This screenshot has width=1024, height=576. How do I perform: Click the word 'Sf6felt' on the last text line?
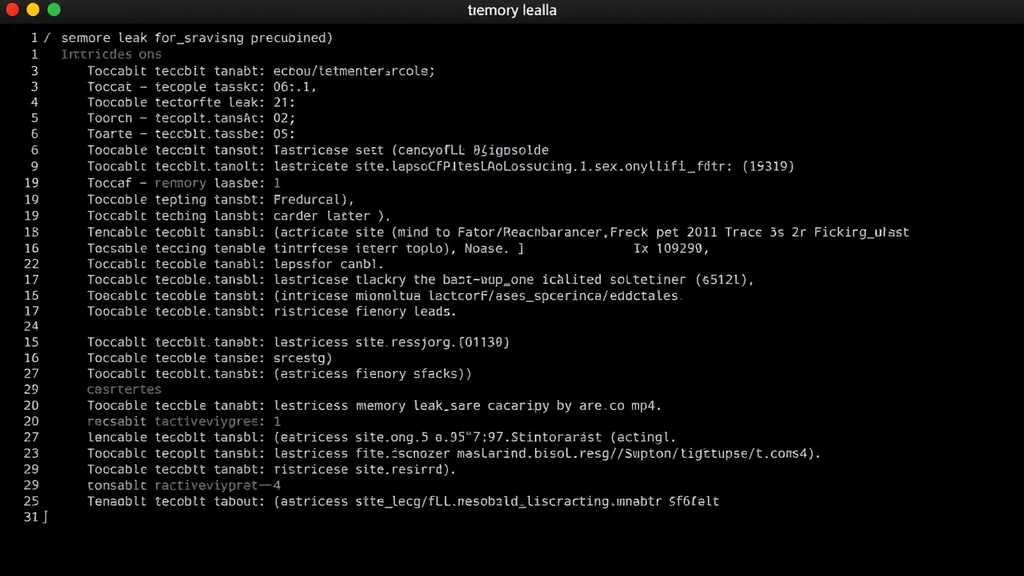pos(694,501)
